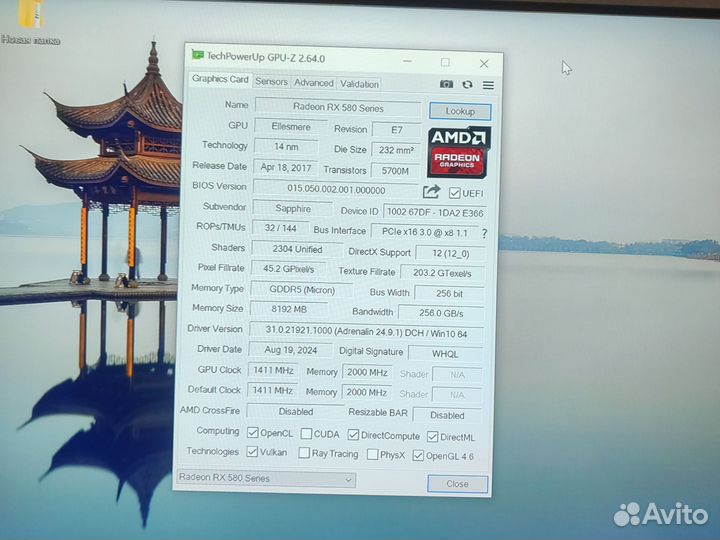Screen dimensions: 720x540
Task: Click the ROPs/TMUs field 32 / 144
Action: tap(280, 228)
